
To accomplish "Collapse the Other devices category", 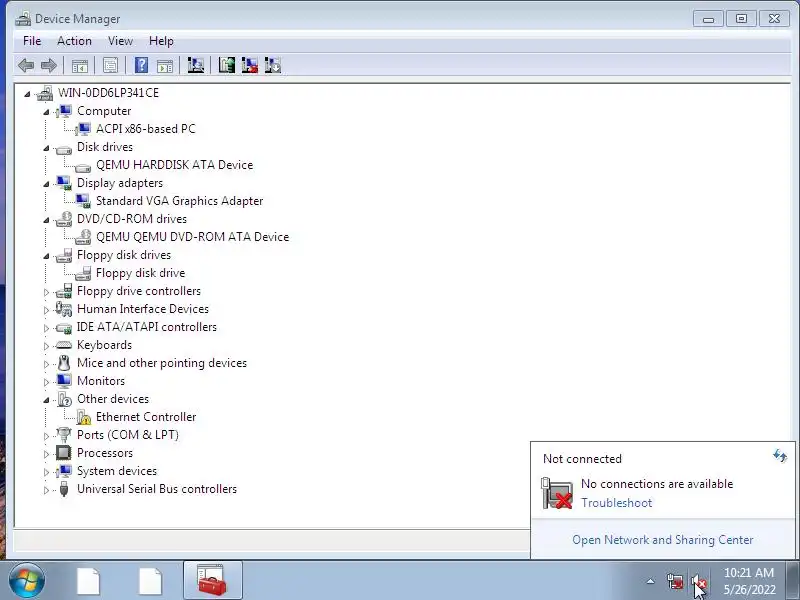I will click(x=46, y=400).
